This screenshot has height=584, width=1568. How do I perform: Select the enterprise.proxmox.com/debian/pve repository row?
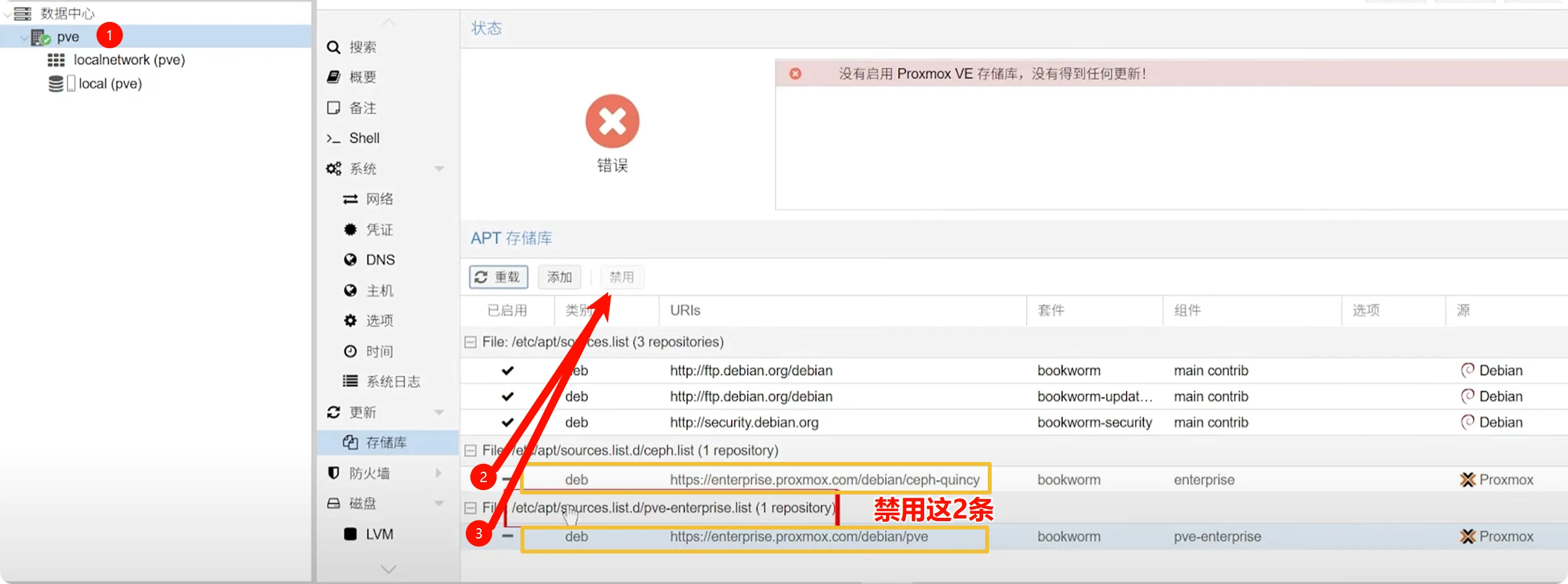point(1014,537)
